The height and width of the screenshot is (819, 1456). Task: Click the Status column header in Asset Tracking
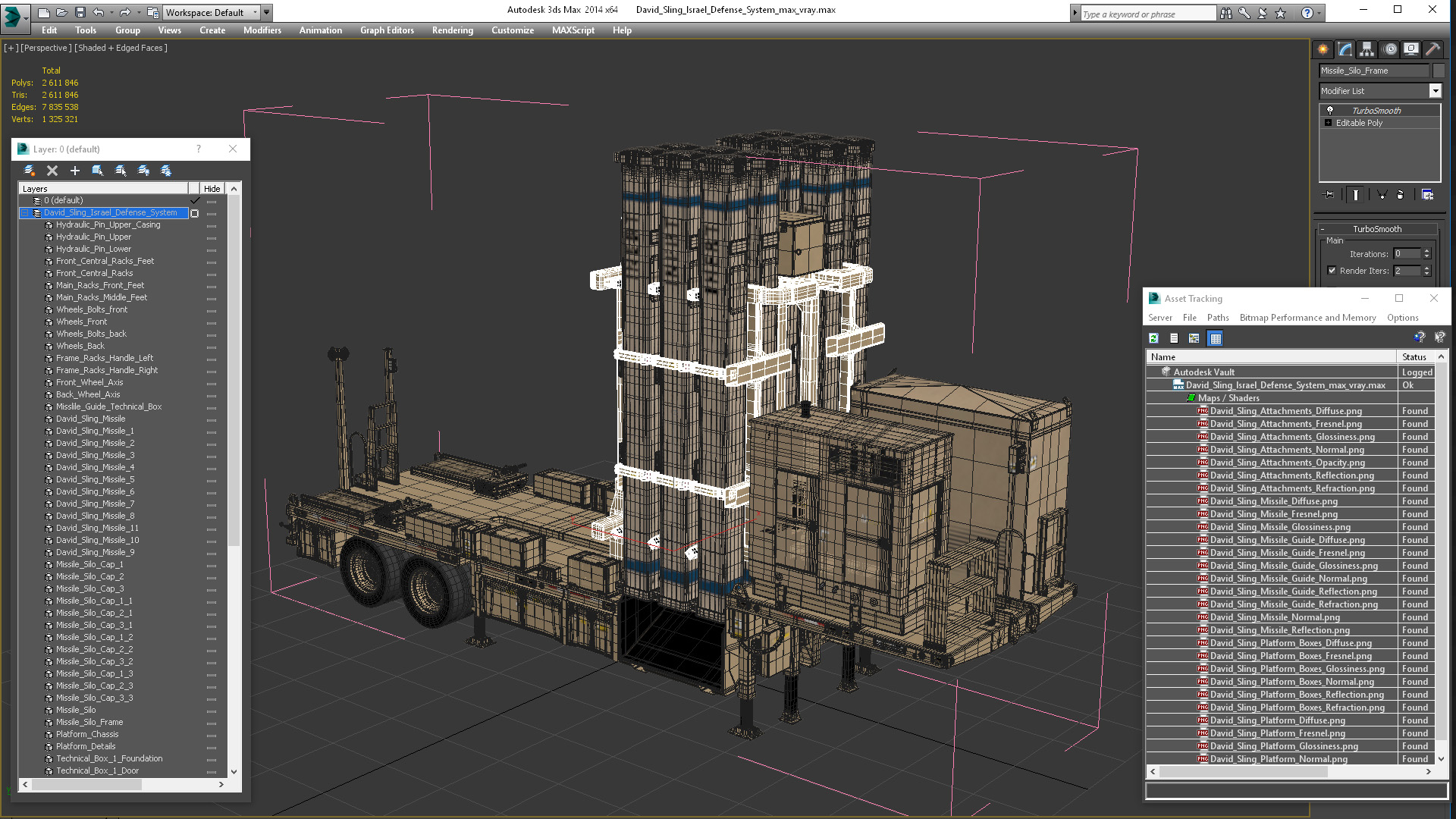pyautogui.click(x=1415, y=357)
